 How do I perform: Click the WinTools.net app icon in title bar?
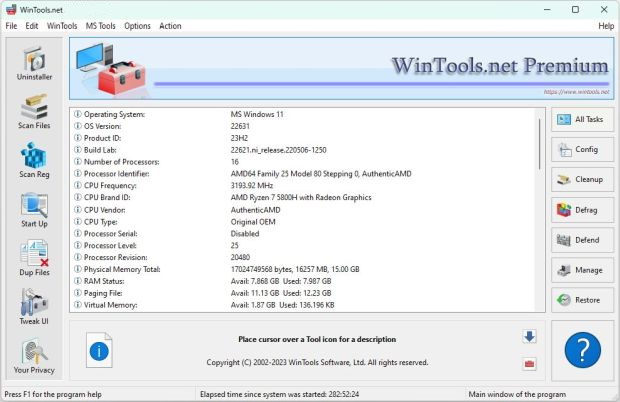[x=11, y=9]
